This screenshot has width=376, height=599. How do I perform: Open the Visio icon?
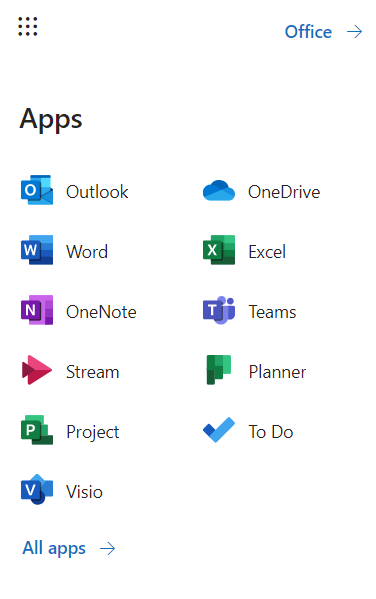pos(37,489)
